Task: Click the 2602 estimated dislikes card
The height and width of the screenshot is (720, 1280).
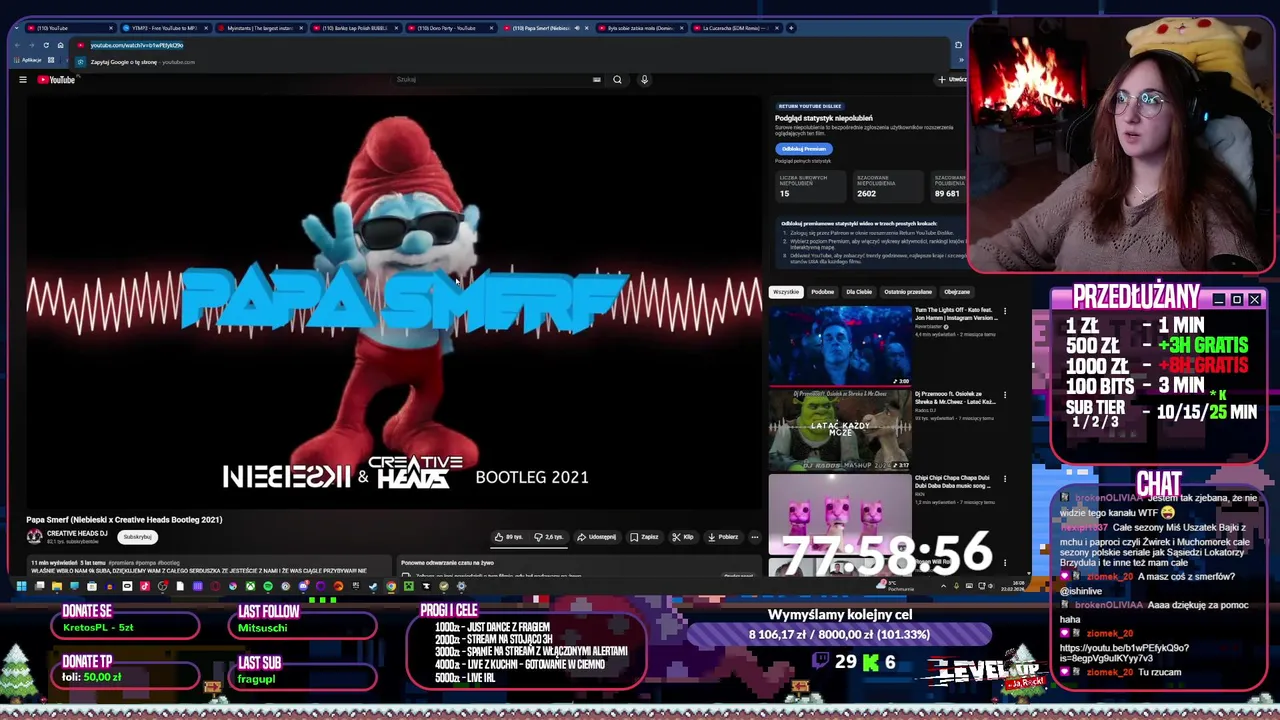Action: coord(886,187)
